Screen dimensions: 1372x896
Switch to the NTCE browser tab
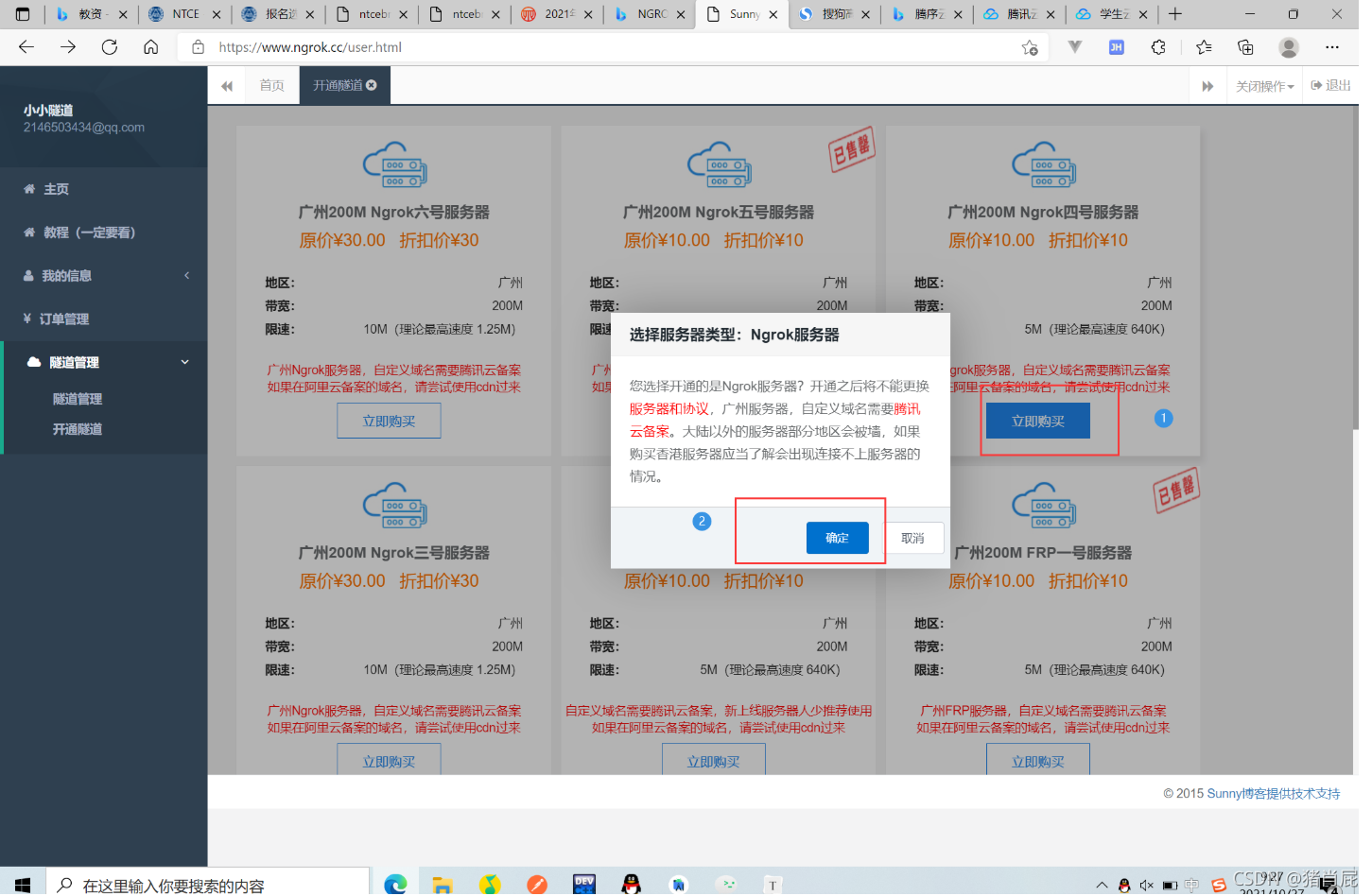(185, 14)
